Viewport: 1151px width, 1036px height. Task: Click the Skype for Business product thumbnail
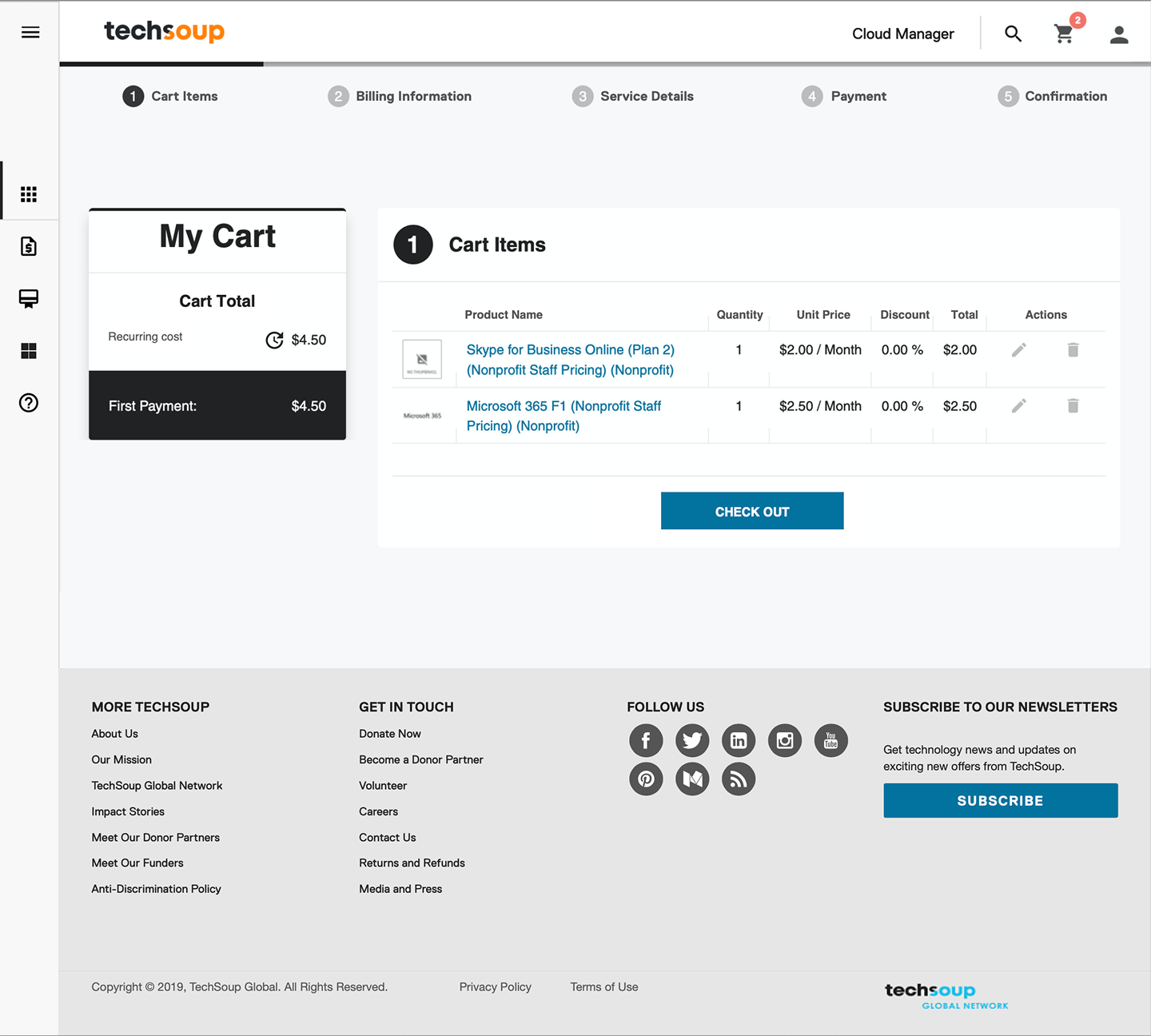(x=422, y=360)
